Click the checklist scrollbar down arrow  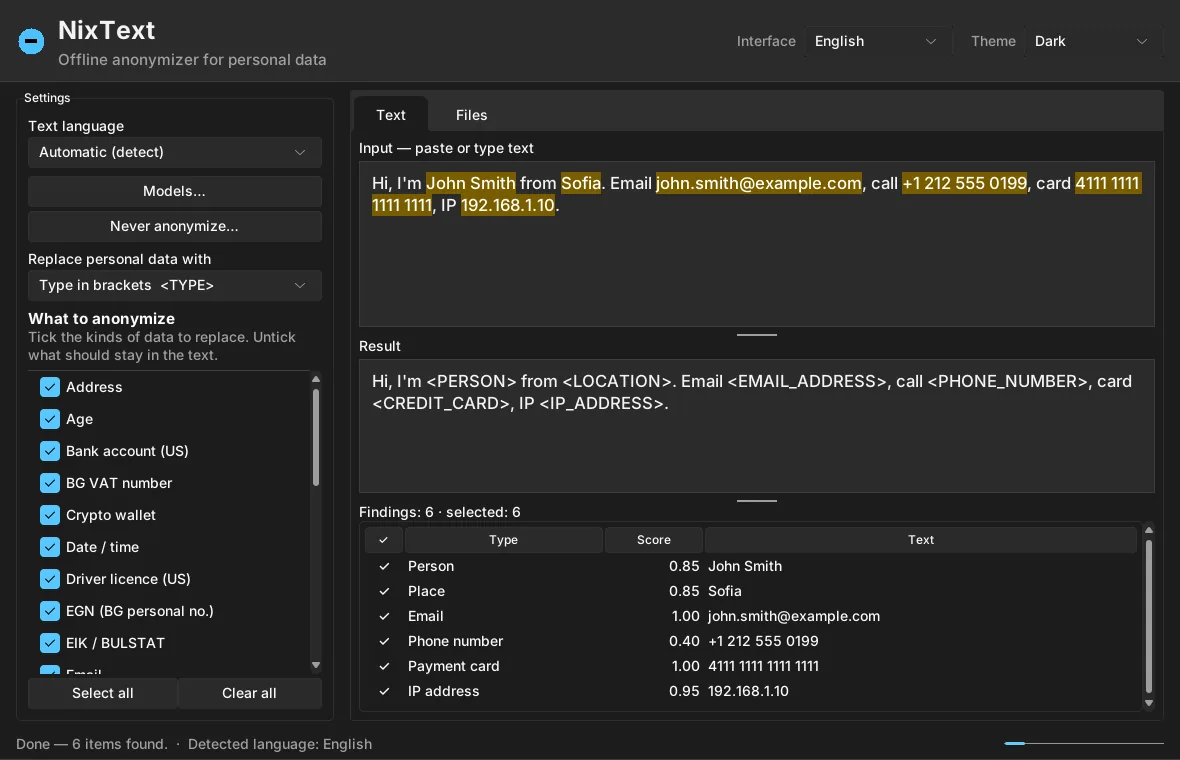click(x=316, y=665)
